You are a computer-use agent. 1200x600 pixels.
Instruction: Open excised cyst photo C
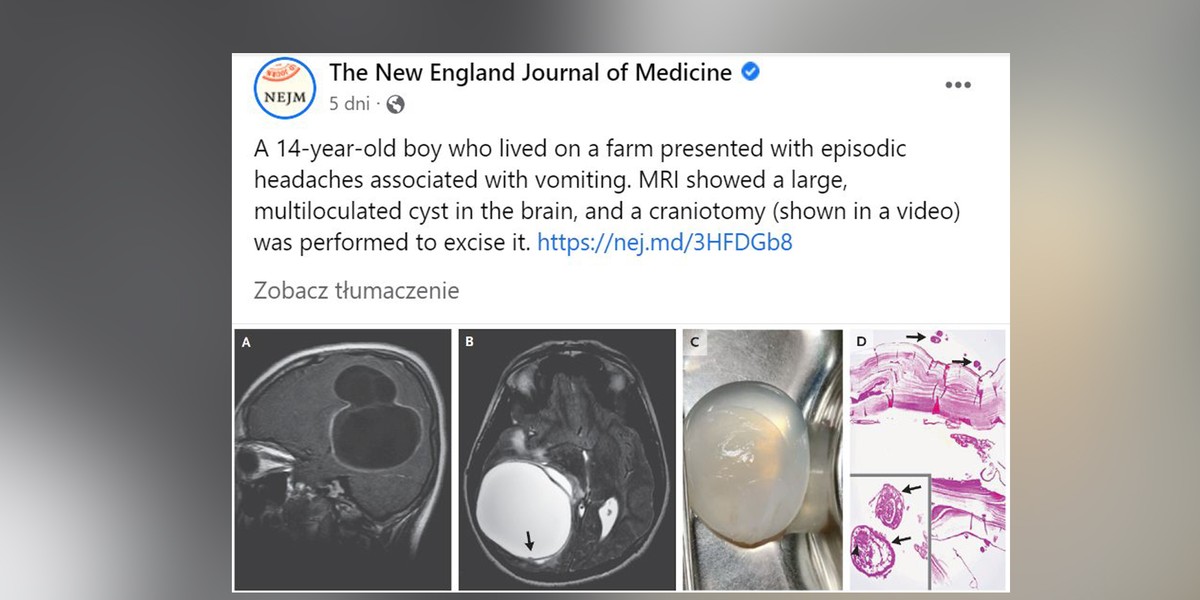[x=762, y=459]
